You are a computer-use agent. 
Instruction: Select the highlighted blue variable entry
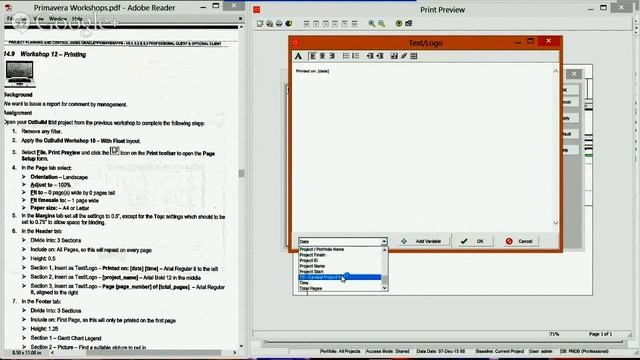(340, 277)
